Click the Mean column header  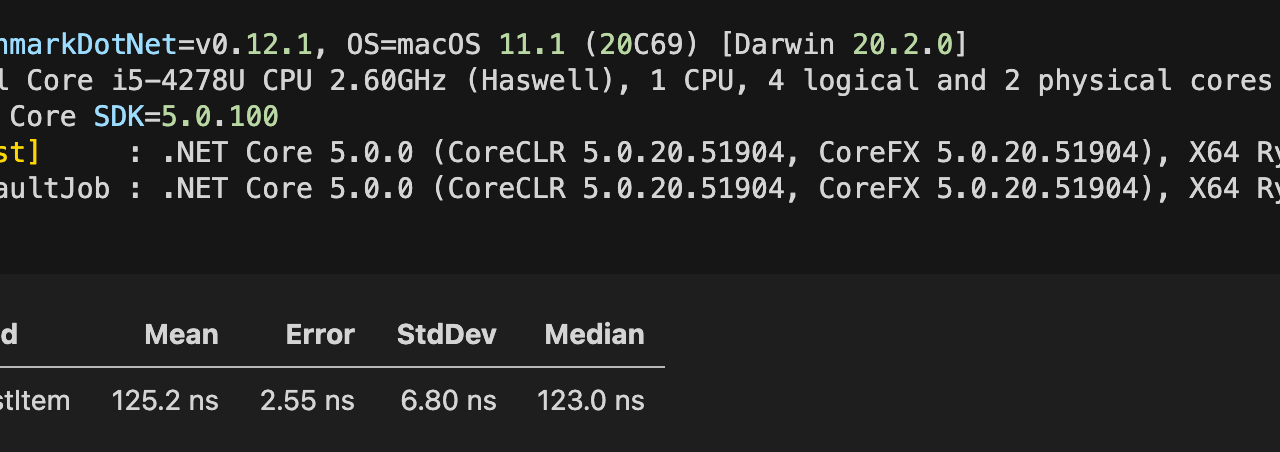tap(181, 334)
